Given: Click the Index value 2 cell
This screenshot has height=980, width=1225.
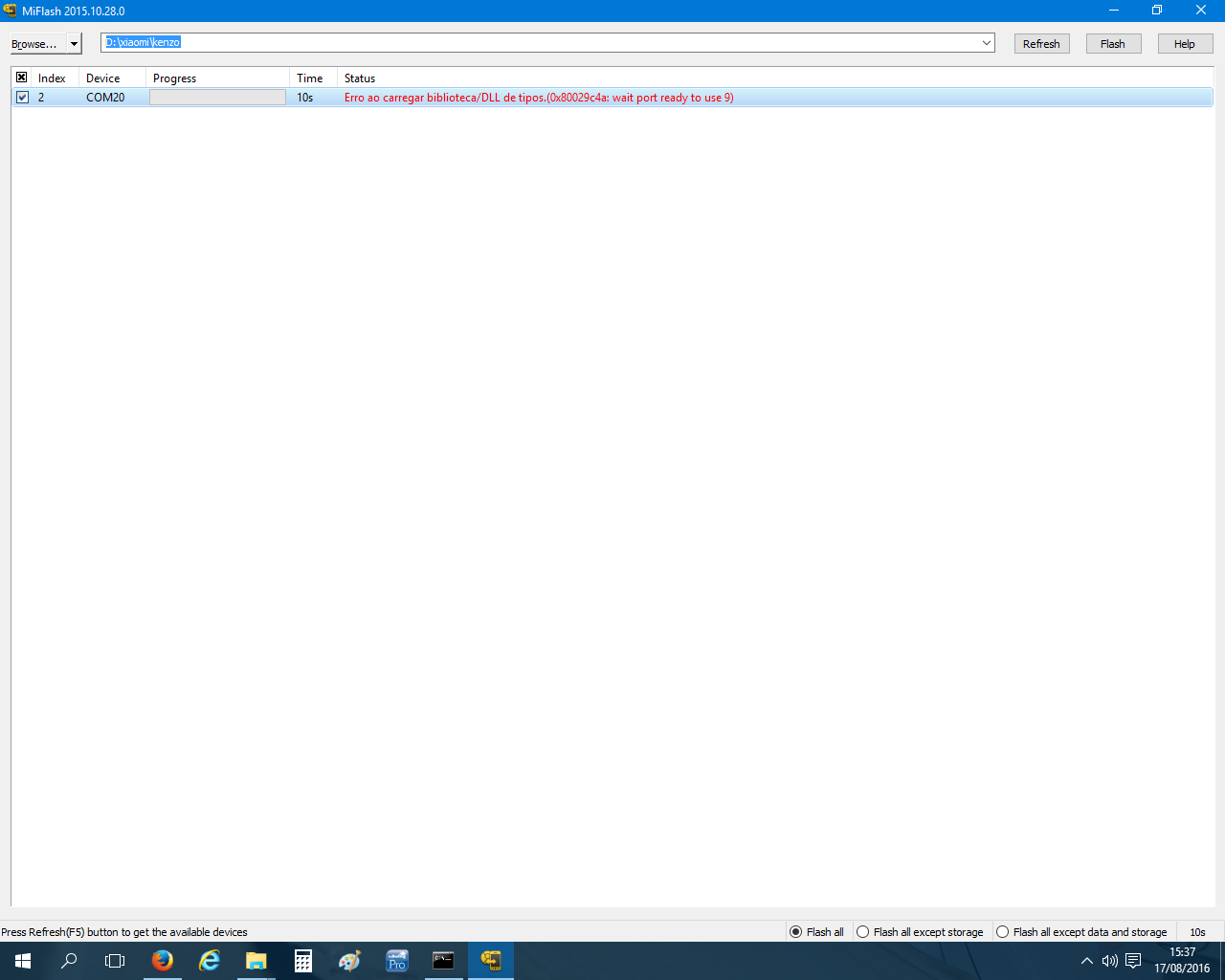Looking at the screenshot, I should pos(41,98).
